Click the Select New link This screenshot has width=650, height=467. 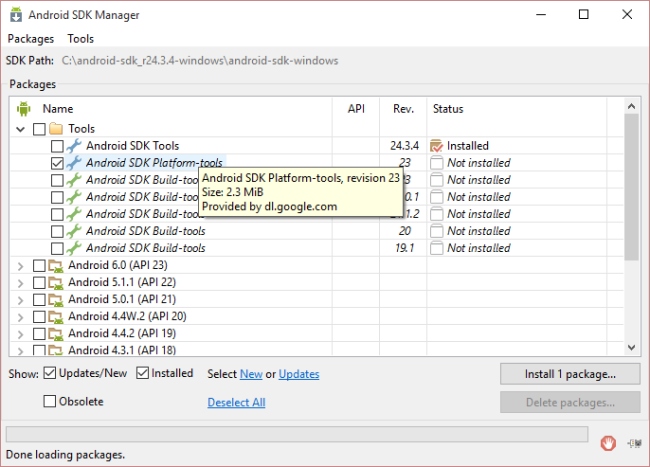click(x=251, y=374)
